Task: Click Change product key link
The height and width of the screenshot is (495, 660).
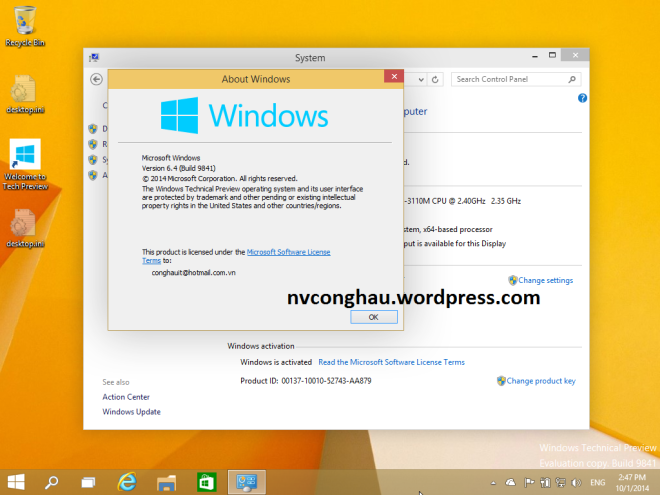Action: tap(541, 381)
